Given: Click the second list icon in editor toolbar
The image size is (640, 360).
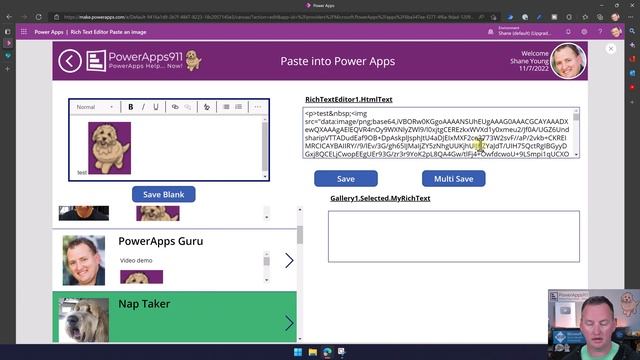Looking at the screenshot, I should pyautogui.click(x=239, y=107).
